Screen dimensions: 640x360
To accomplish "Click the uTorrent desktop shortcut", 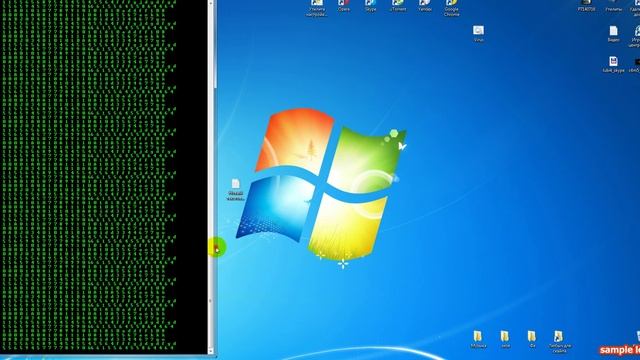I will pyautogui.click(x=398, y=5).
